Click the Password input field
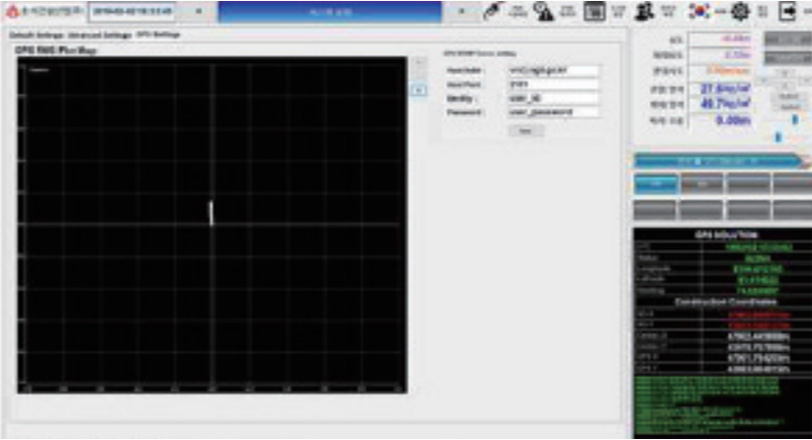 552,112
